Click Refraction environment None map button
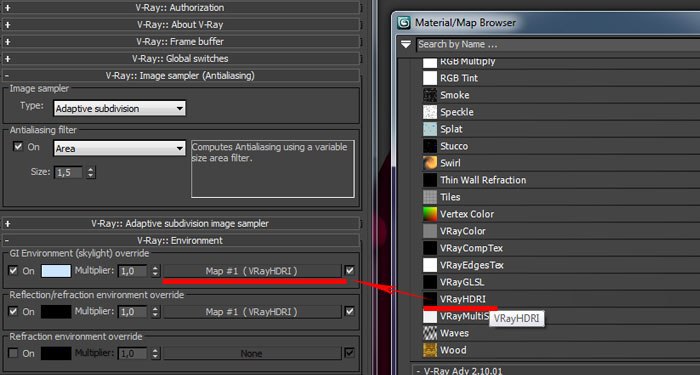 point(252,354)
